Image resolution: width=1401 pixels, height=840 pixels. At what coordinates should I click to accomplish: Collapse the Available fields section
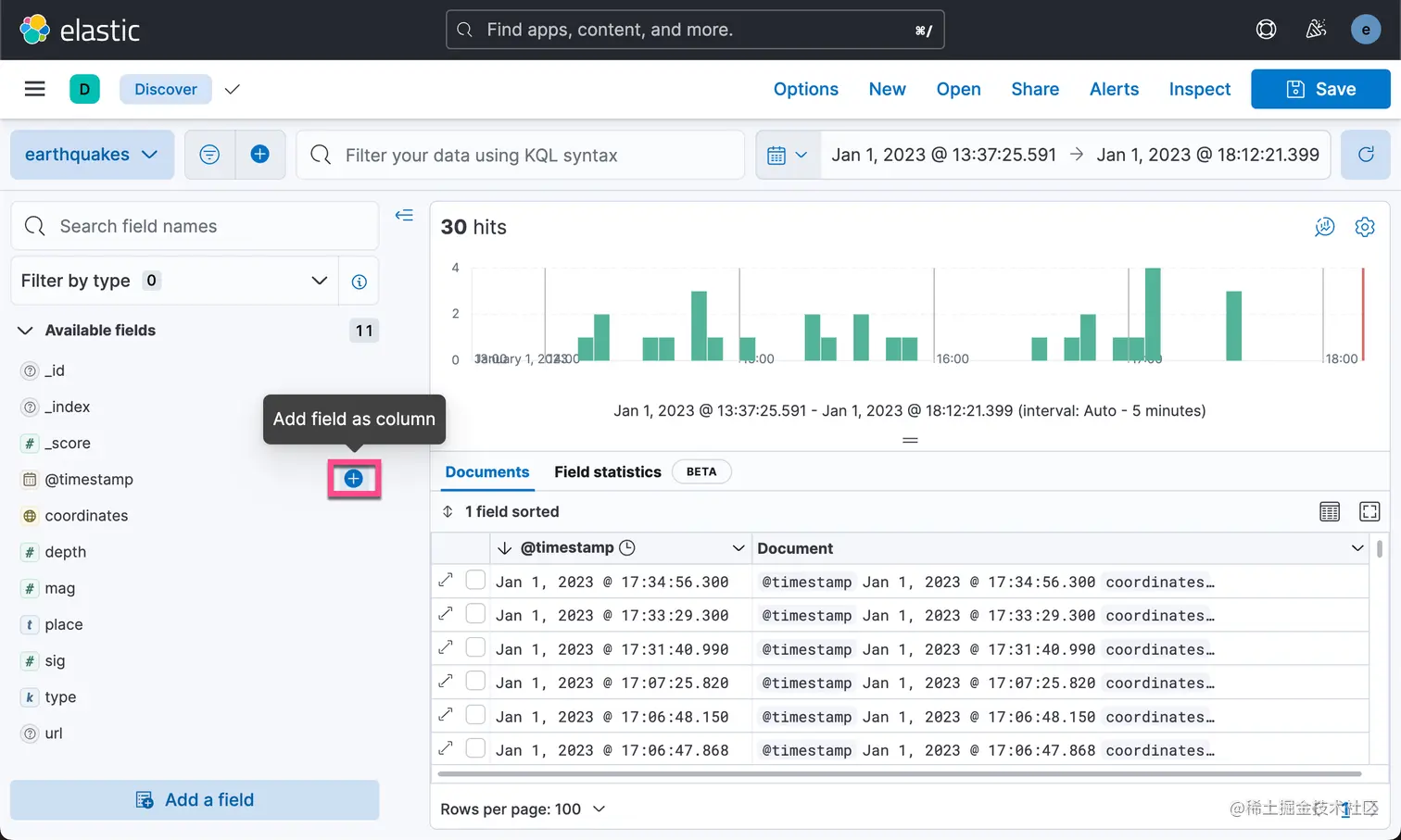coord(25,331)
